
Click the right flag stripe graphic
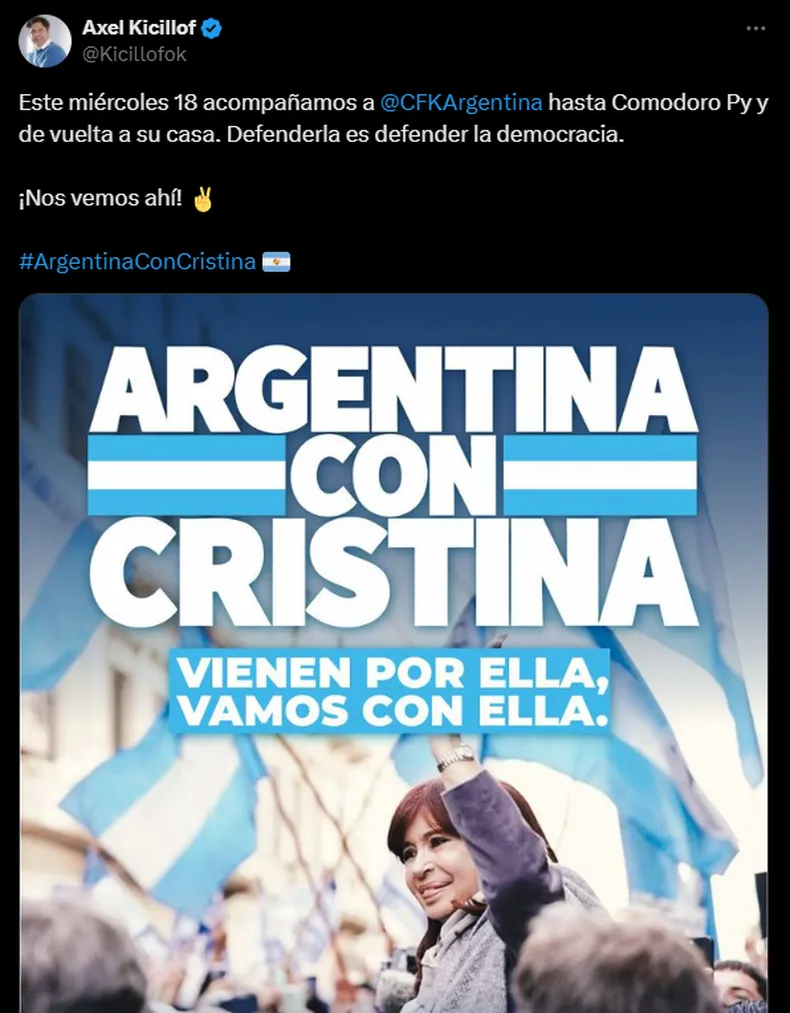click(x=600, y=475)
